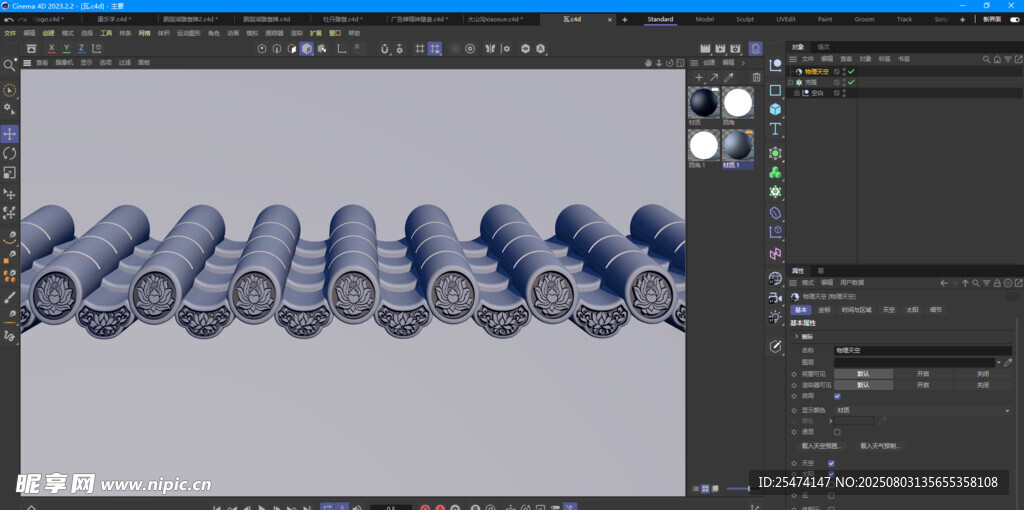Viewport: 1024px width, 510px height.
Task: Click the Text spline tool icon
Action: (x=775, y=128)
